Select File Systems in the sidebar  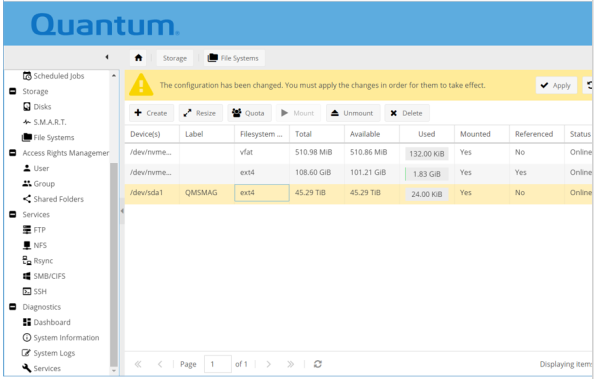(x=48, y=138)
